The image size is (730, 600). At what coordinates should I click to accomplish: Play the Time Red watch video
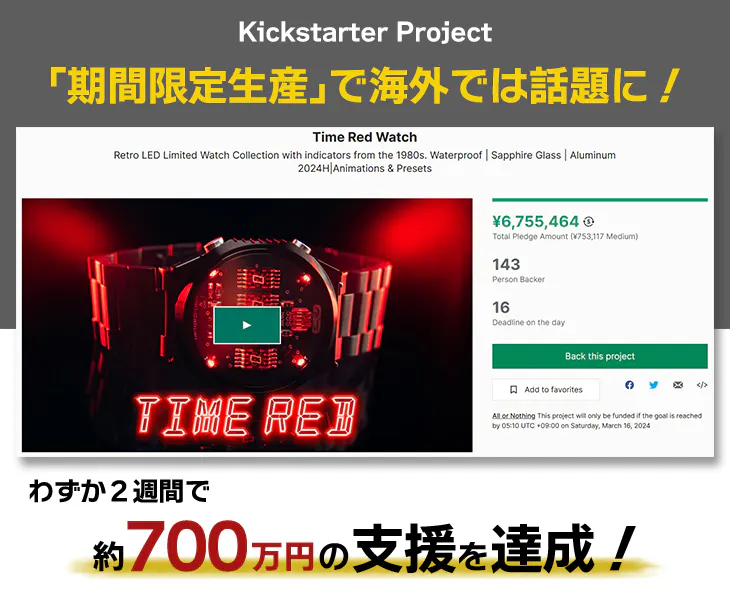(x=247, y=325)
